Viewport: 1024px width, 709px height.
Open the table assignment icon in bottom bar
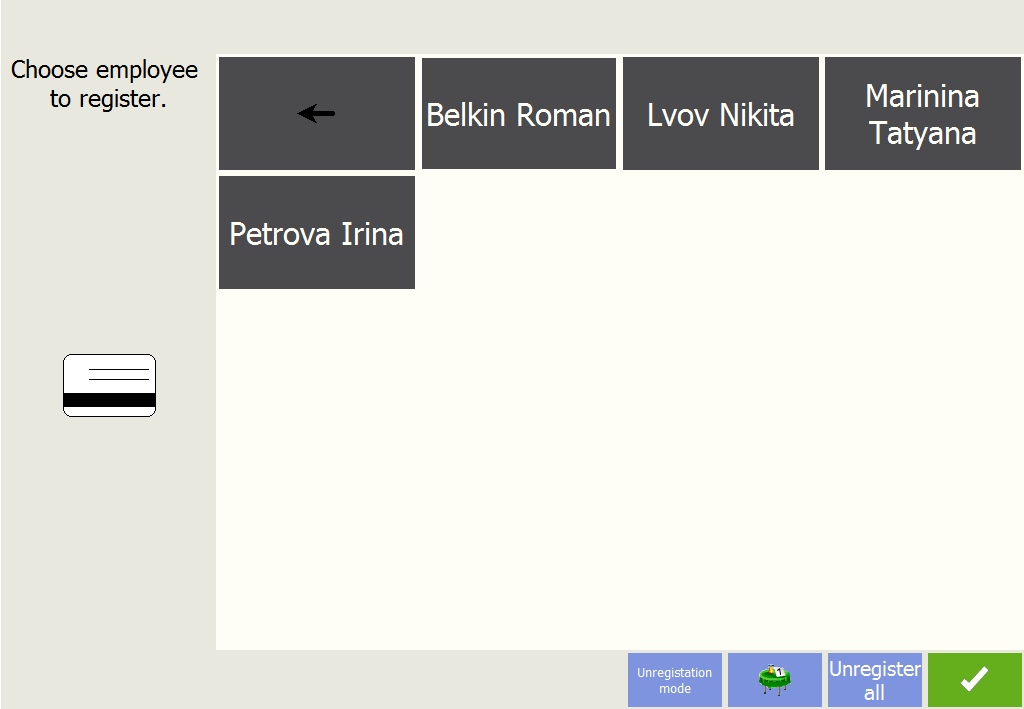775,680
